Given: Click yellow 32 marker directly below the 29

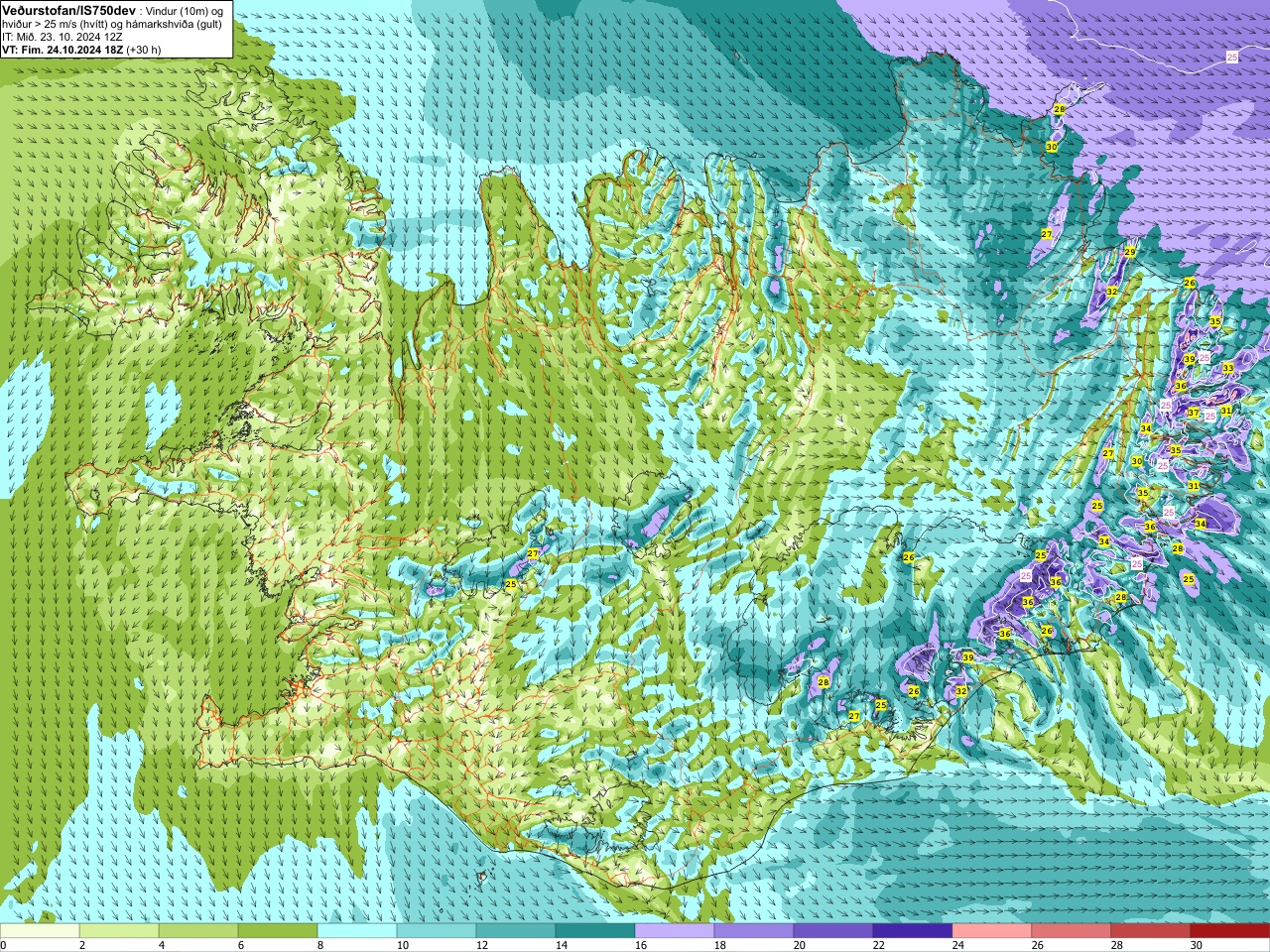Looking at the screenshot, I should pos(1112,292).
